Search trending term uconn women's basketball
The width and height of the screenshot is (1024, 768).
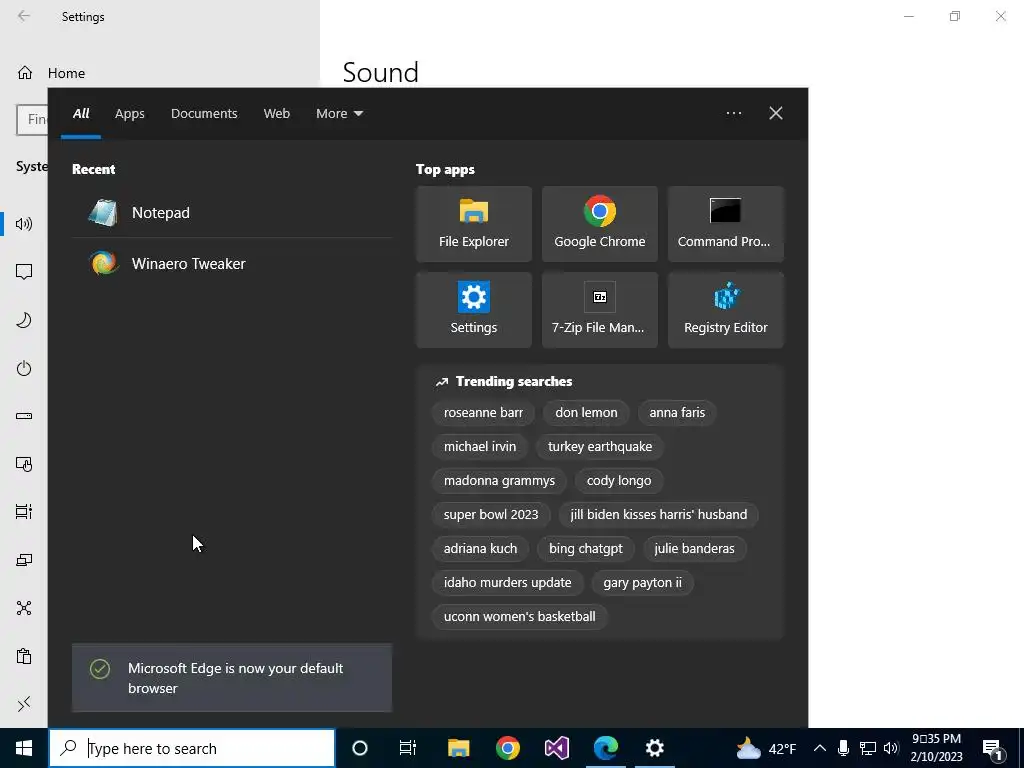tap(519, 616)
